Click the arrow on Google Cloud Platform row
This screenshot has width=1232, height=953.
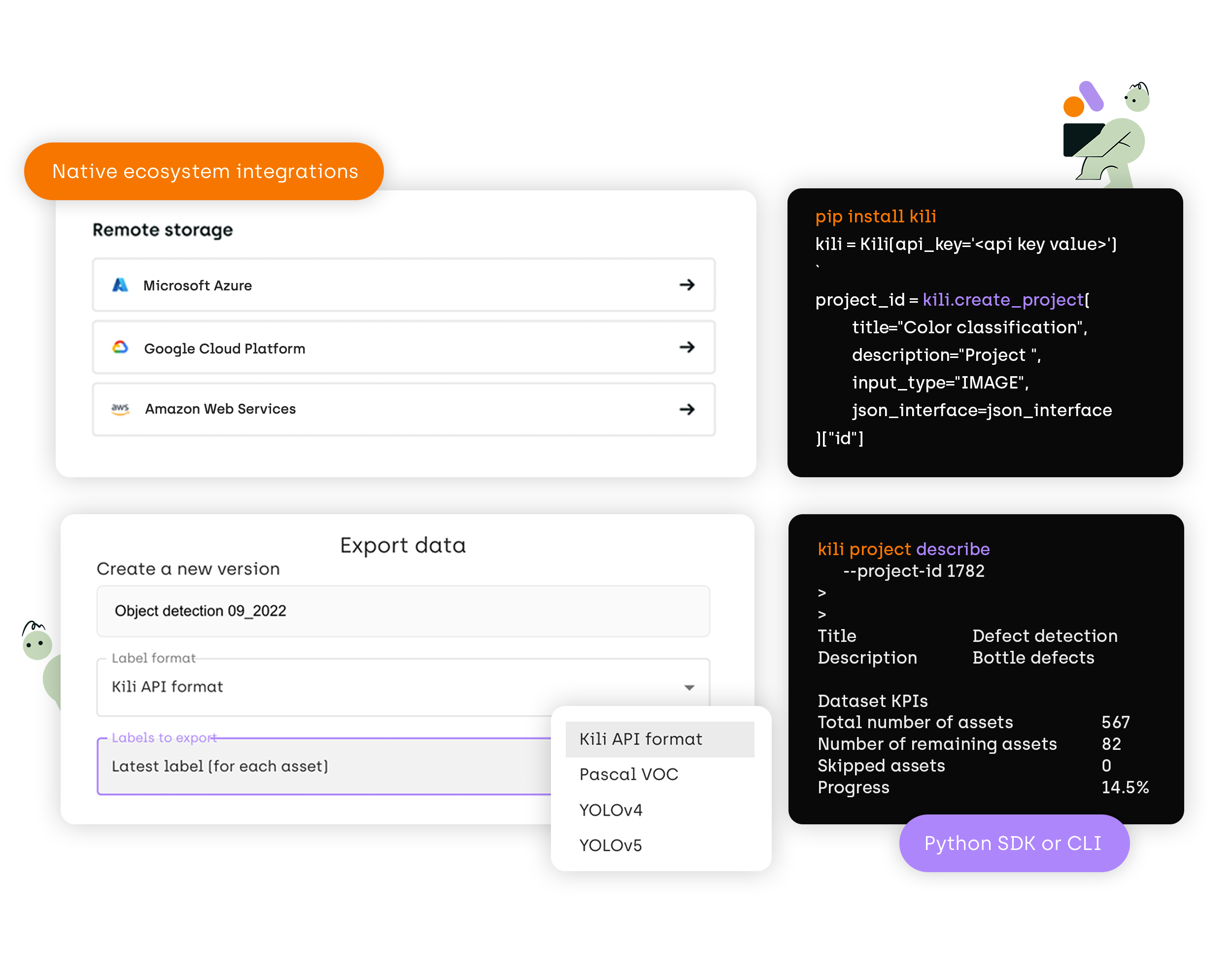[x=686, y=348]
